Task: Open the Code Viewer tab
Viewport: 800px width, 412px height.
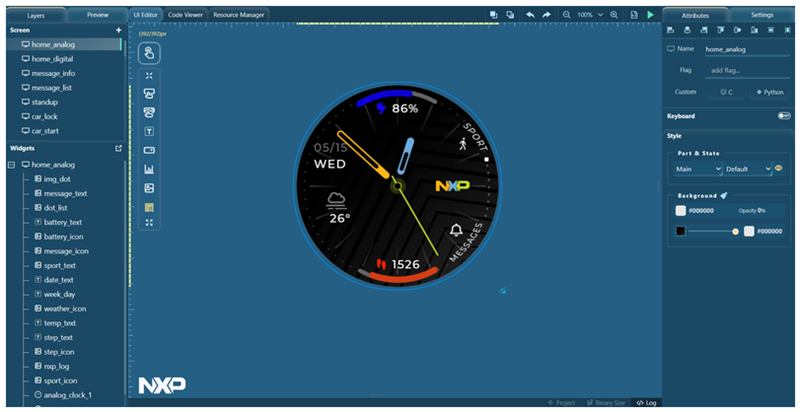Action: click(x=186, y=15)
